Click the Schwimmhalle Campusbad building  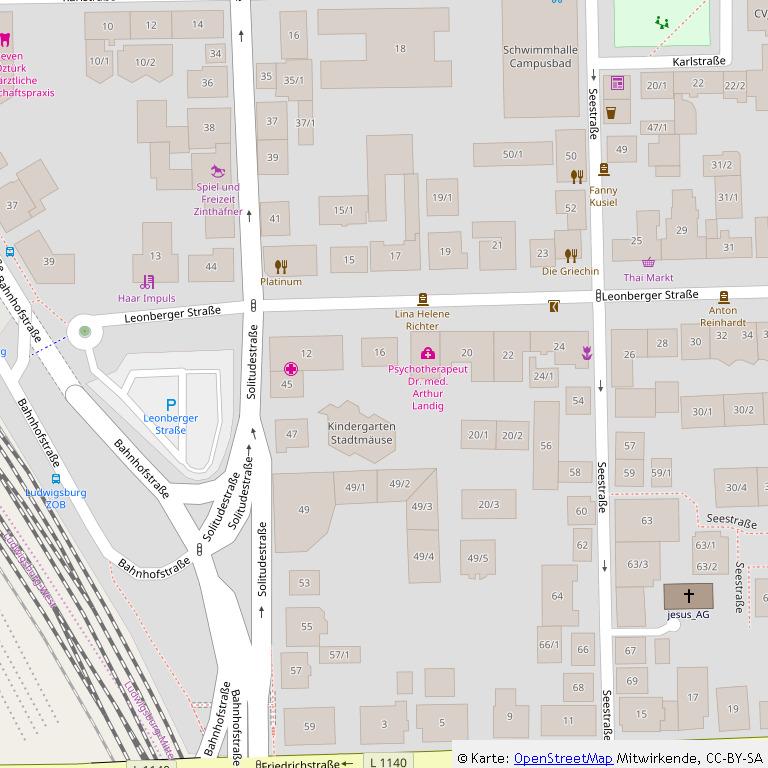coord(540,55)
